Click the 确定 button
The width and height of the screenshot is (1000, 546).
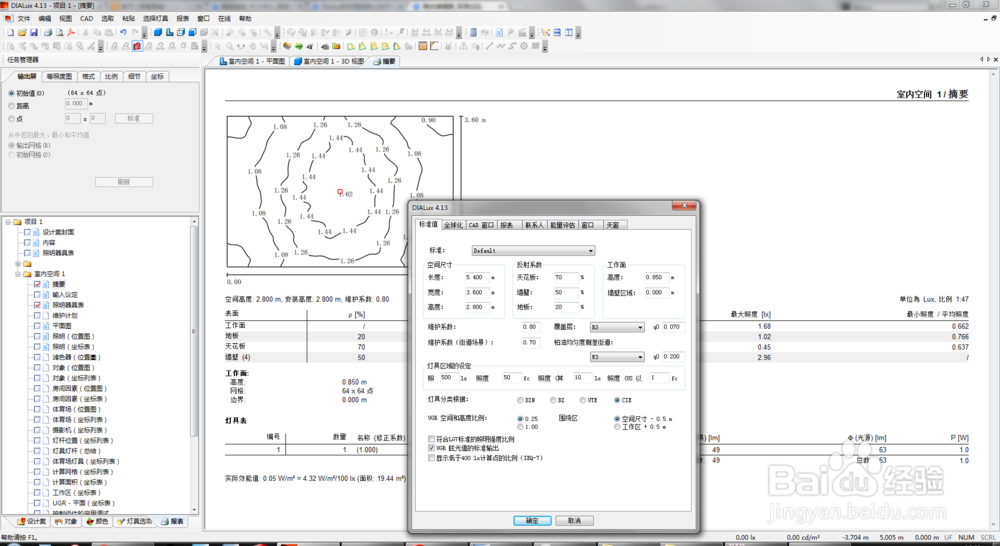(532, 520)
